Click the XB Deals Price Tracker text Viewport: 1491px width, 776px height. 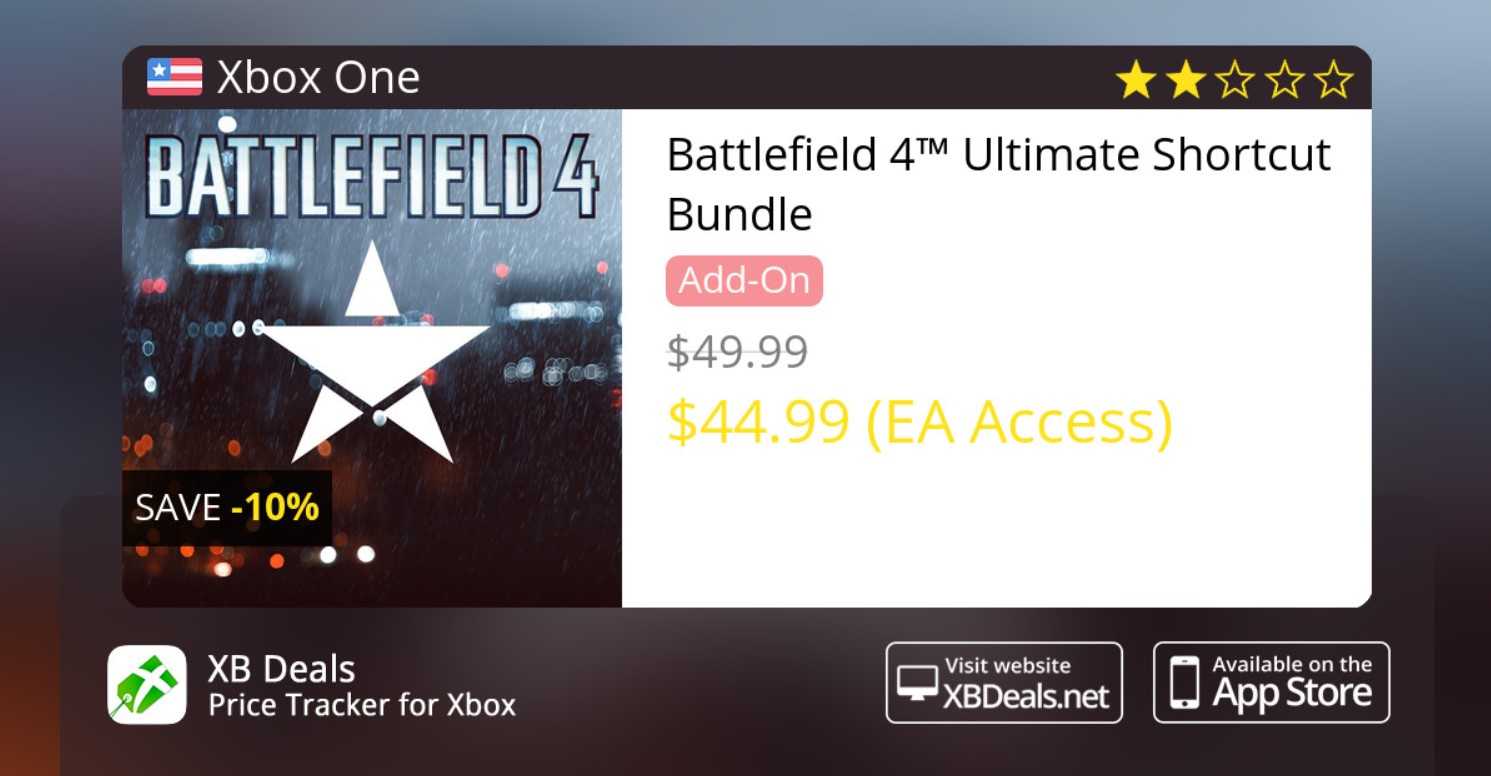[361, 686]
